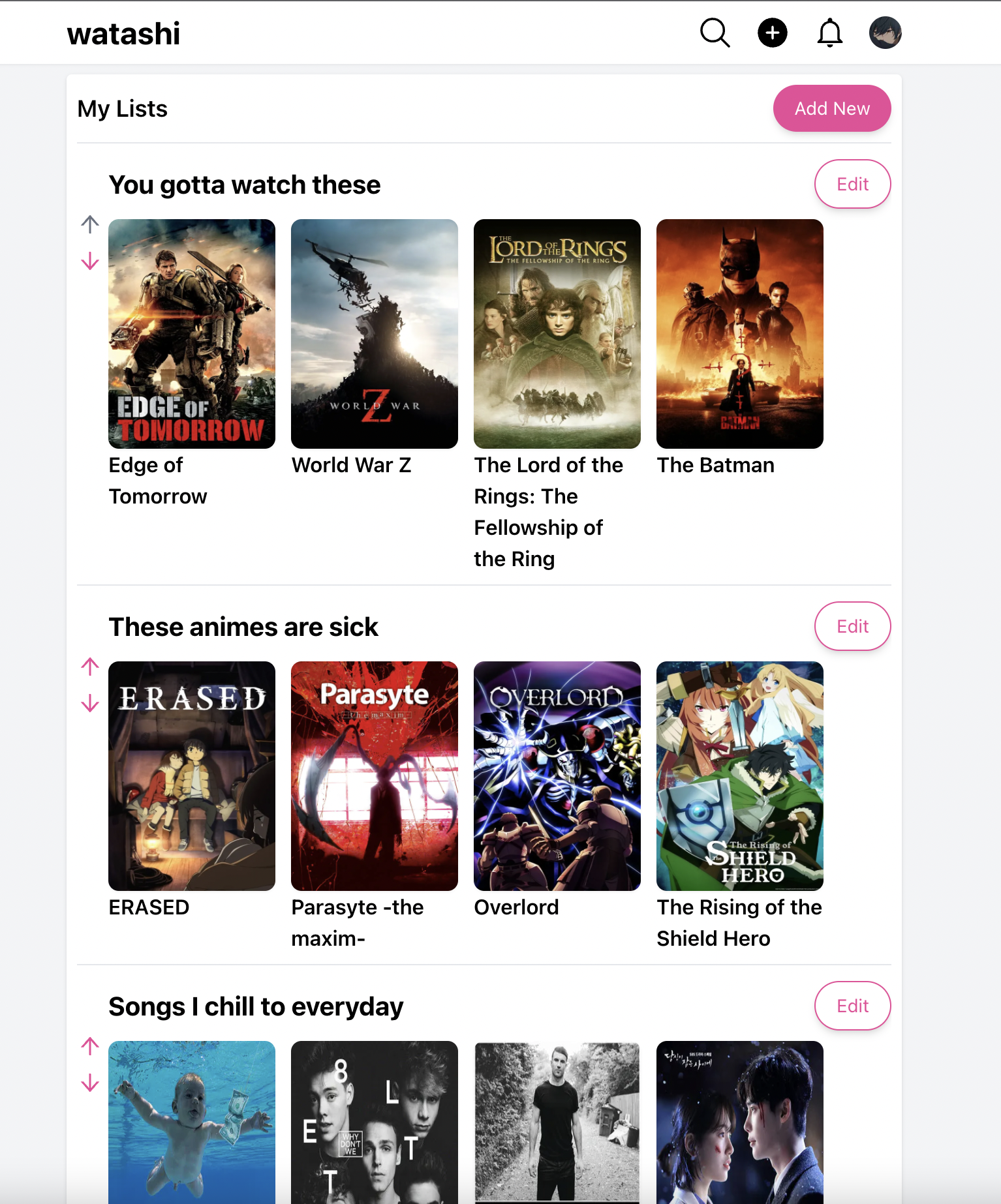1001x1204 pixels.
Task: Open the Edge of Tomorrow poster
Action: [192, 334]
